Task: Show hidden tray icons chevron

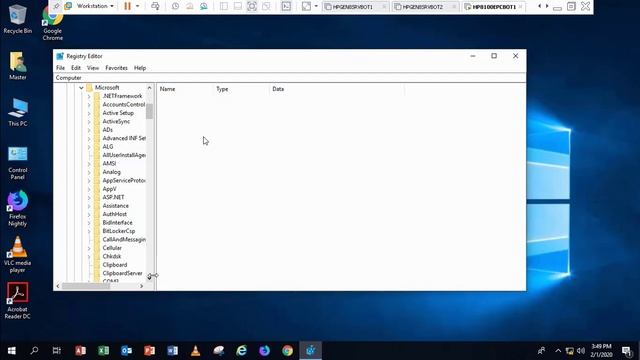Action: 558,351
